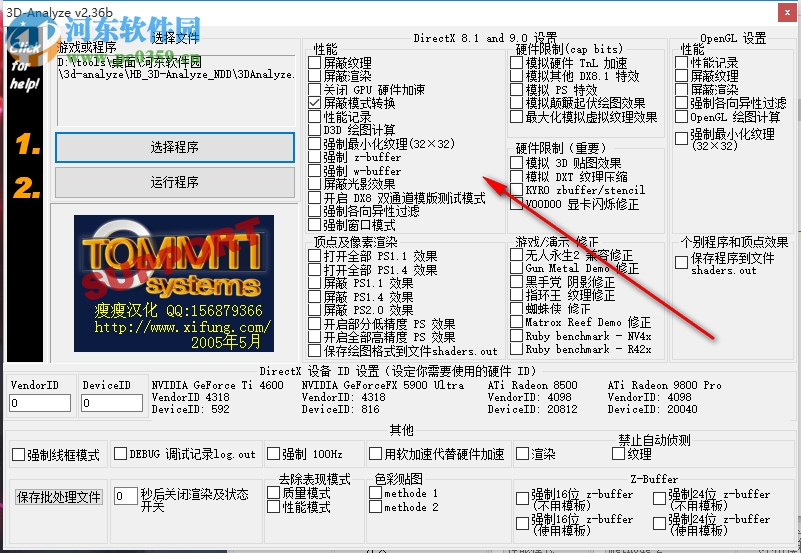
Task: Enable Ruby benchmark - R42x
Action: point(516,349)
